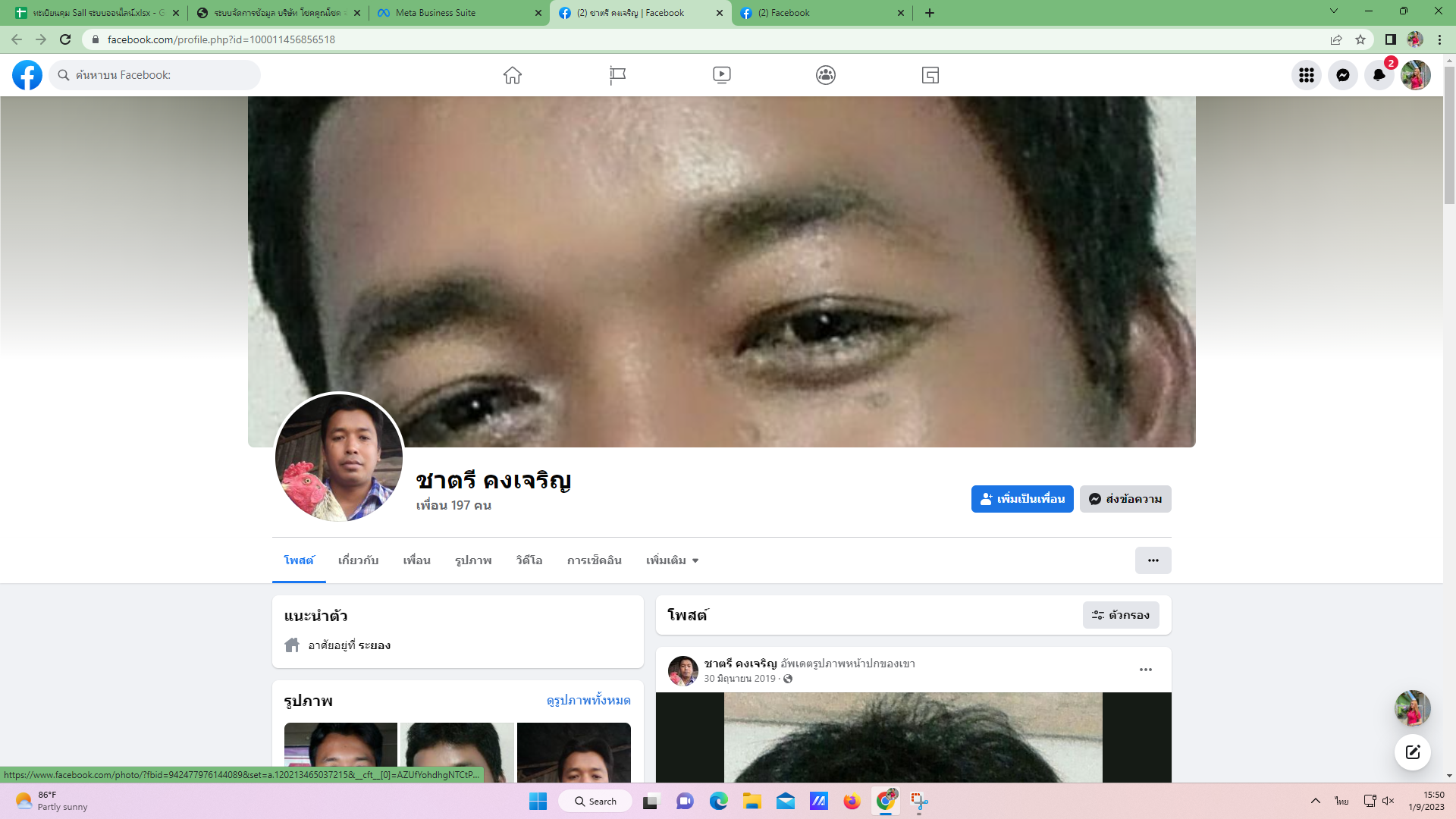
Task: Click the ตัวกรอง filter button
Action: (1121, 615)
